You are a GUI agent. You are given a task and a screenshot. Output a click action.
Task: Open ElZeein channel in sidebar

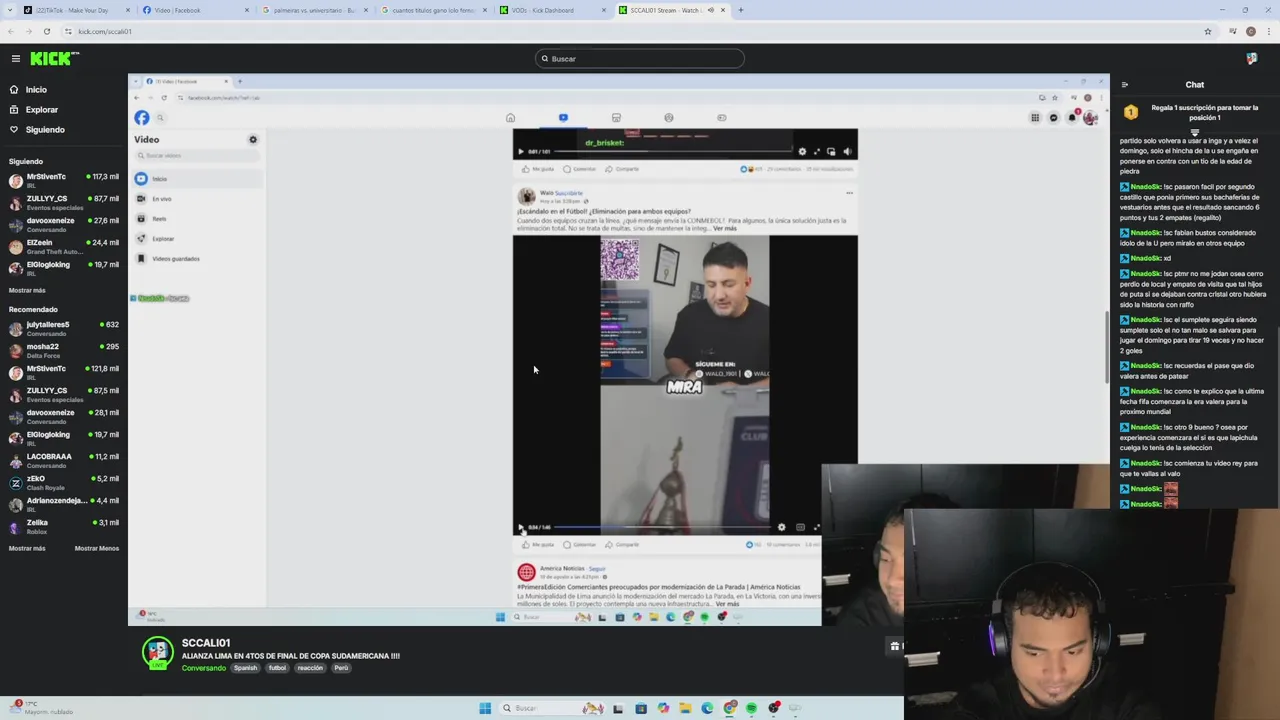click(x=64, y=247)
